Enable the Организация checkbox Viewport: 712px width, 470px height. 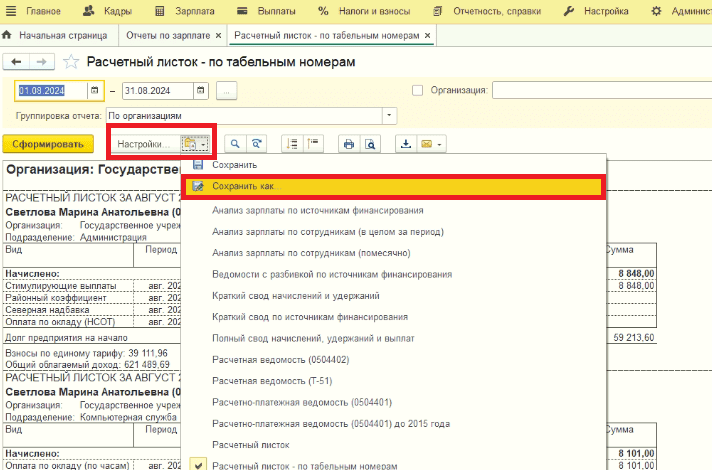(x=417, y=90)
